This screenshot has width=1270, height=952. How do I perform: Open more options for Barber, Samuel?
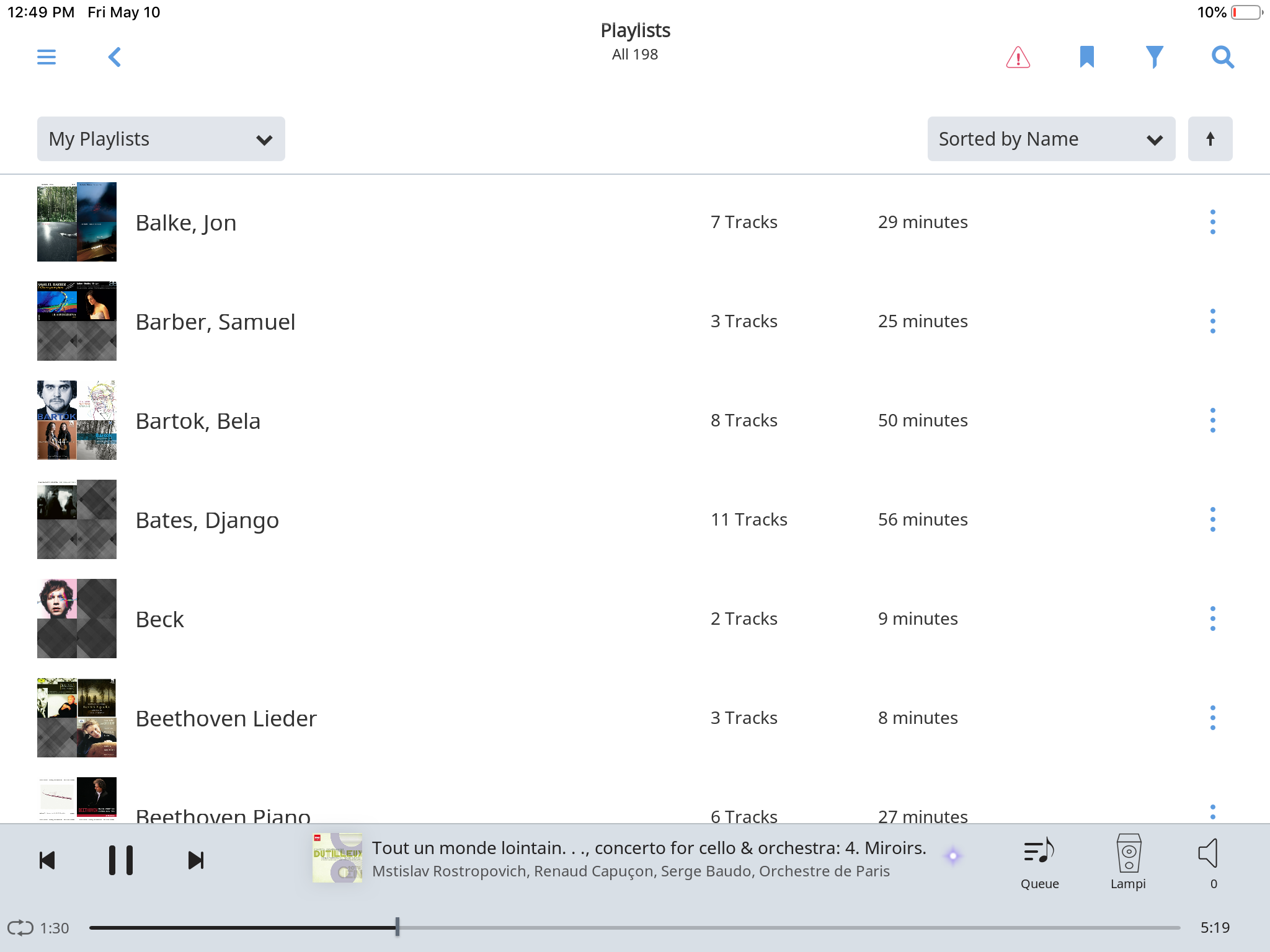tap(1212, 321)
